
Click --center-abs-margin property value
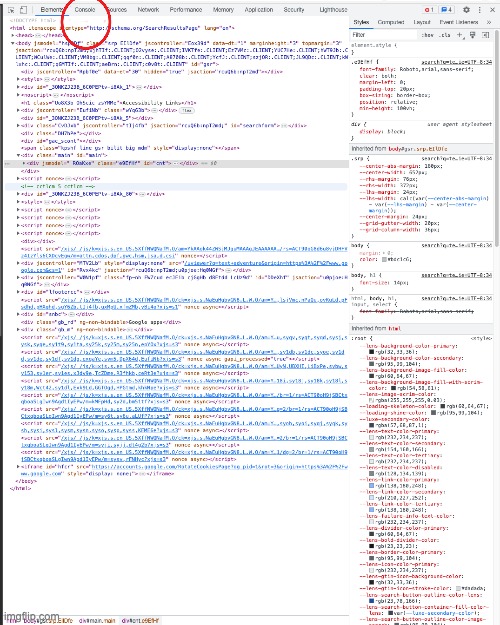click(x=433, y=166)
